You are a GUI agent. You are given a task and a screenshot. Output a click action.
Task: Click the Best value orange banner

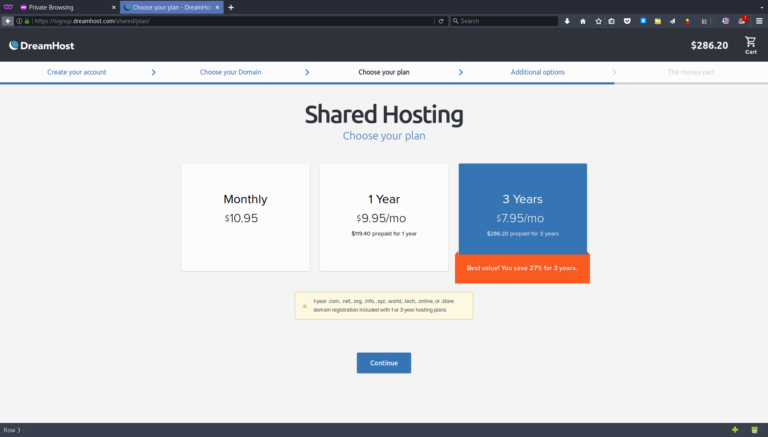point(522,268)
